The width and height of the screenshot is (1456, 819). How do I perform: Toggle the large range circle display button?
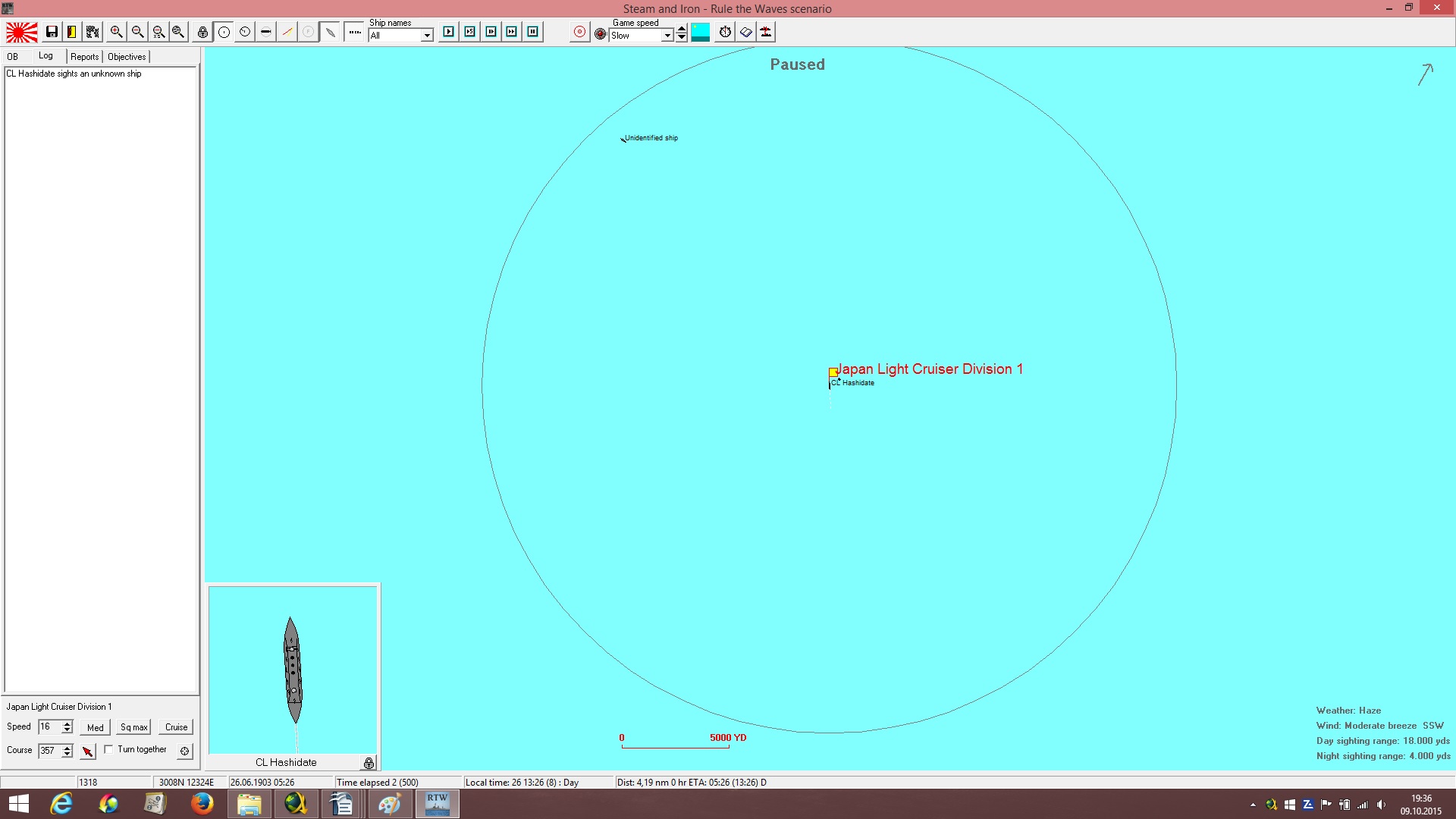(224, 32)
